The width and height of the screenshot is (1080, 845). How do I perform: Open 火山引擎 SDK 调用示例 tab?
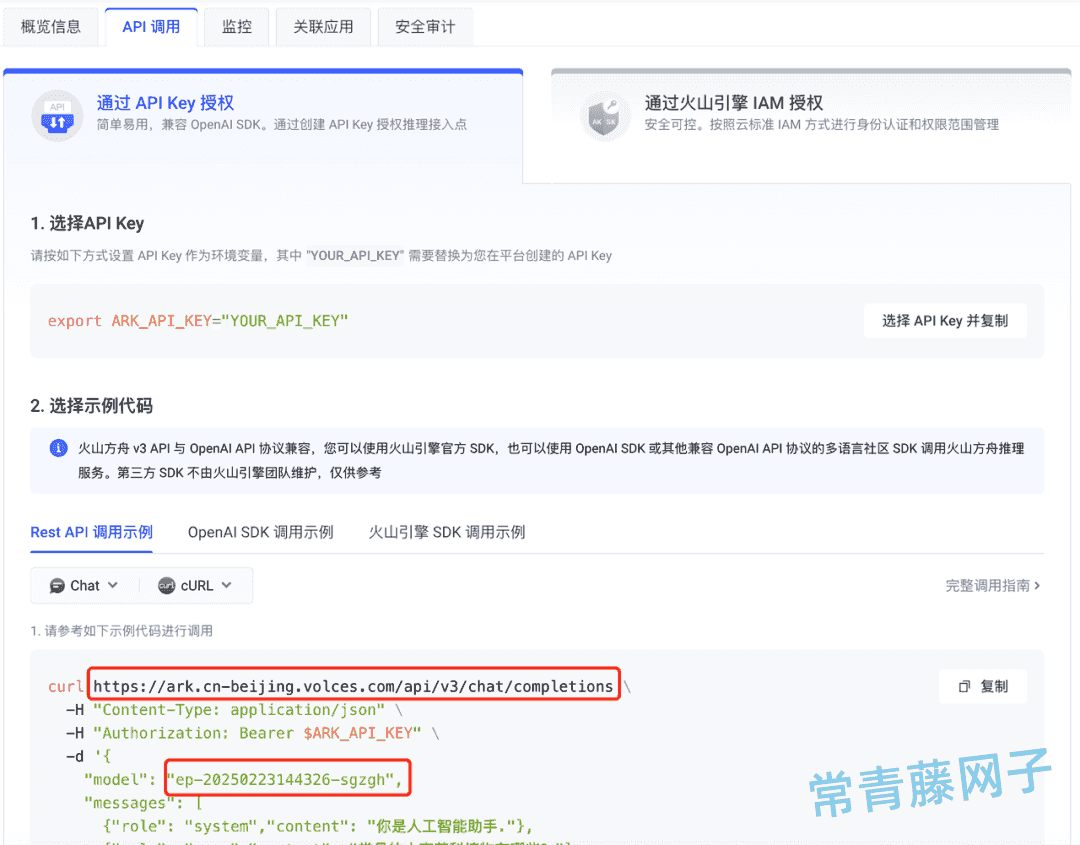[x=446, y=532]
